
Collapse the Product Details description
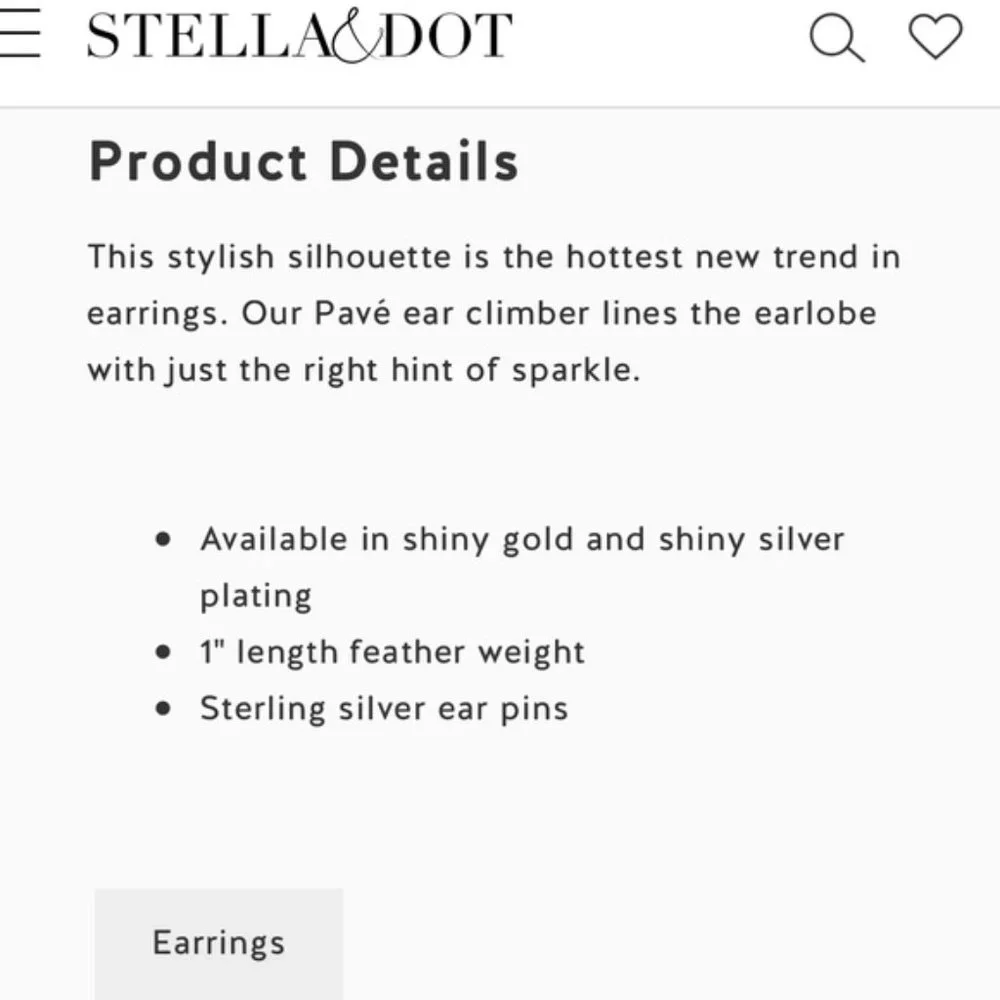[303, 161]
